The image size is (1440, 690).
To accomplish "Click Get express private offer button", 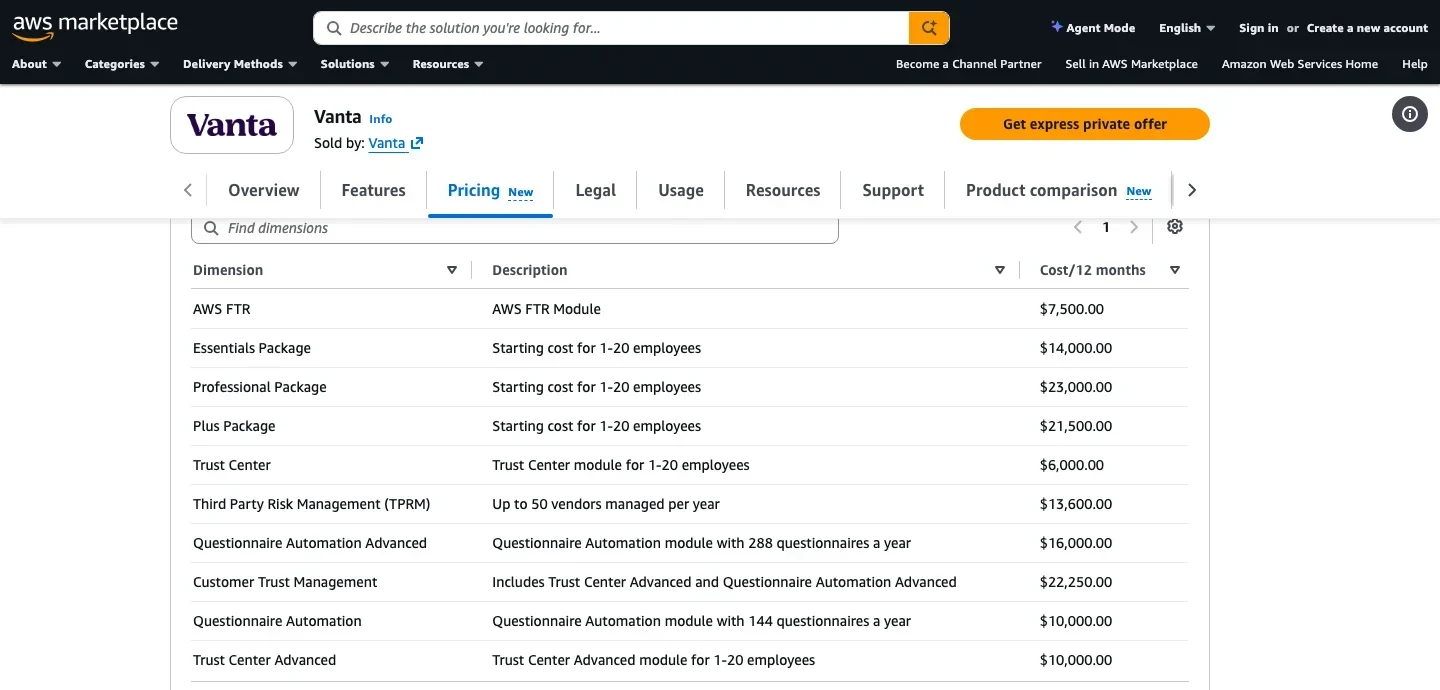I will [x=1085, y=124].
